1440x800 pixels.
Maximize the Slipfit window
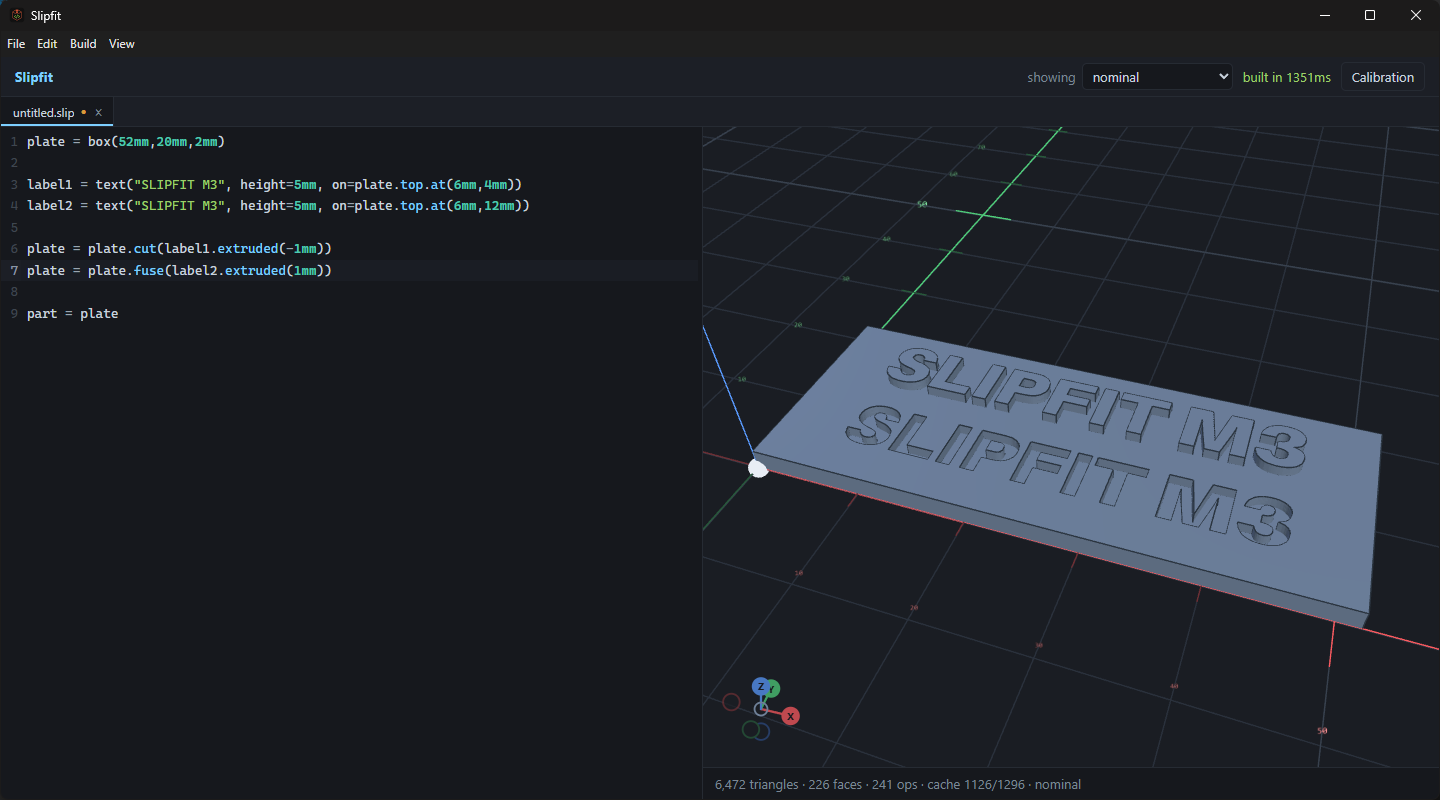(x=1370, y=15)
